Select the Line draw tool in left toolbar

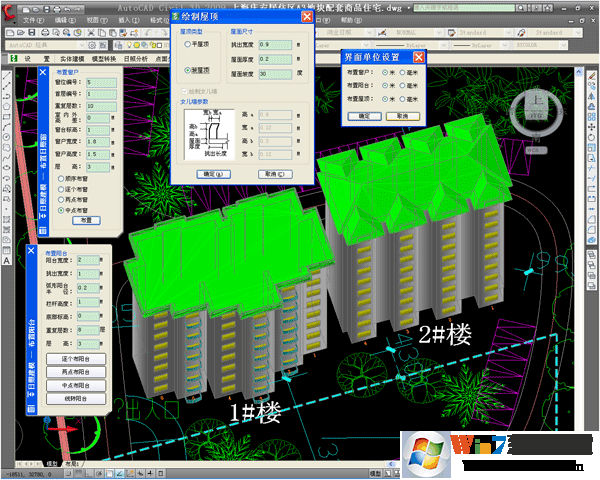click(x=8, y=77)
